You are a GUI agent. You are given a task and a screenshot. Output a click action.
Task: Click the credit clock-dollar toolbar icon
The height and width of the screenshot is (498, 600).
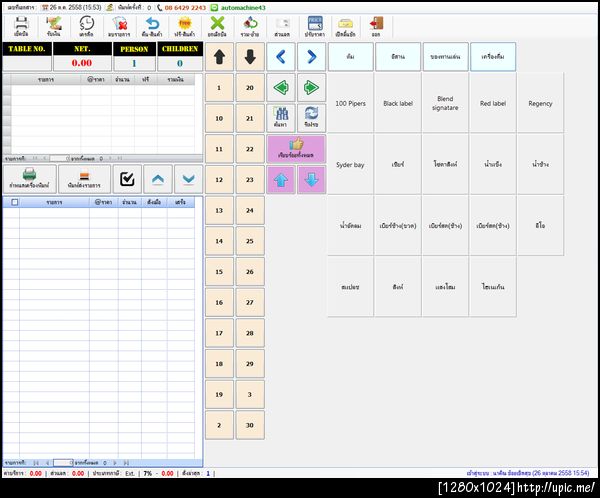click(86, 26)
